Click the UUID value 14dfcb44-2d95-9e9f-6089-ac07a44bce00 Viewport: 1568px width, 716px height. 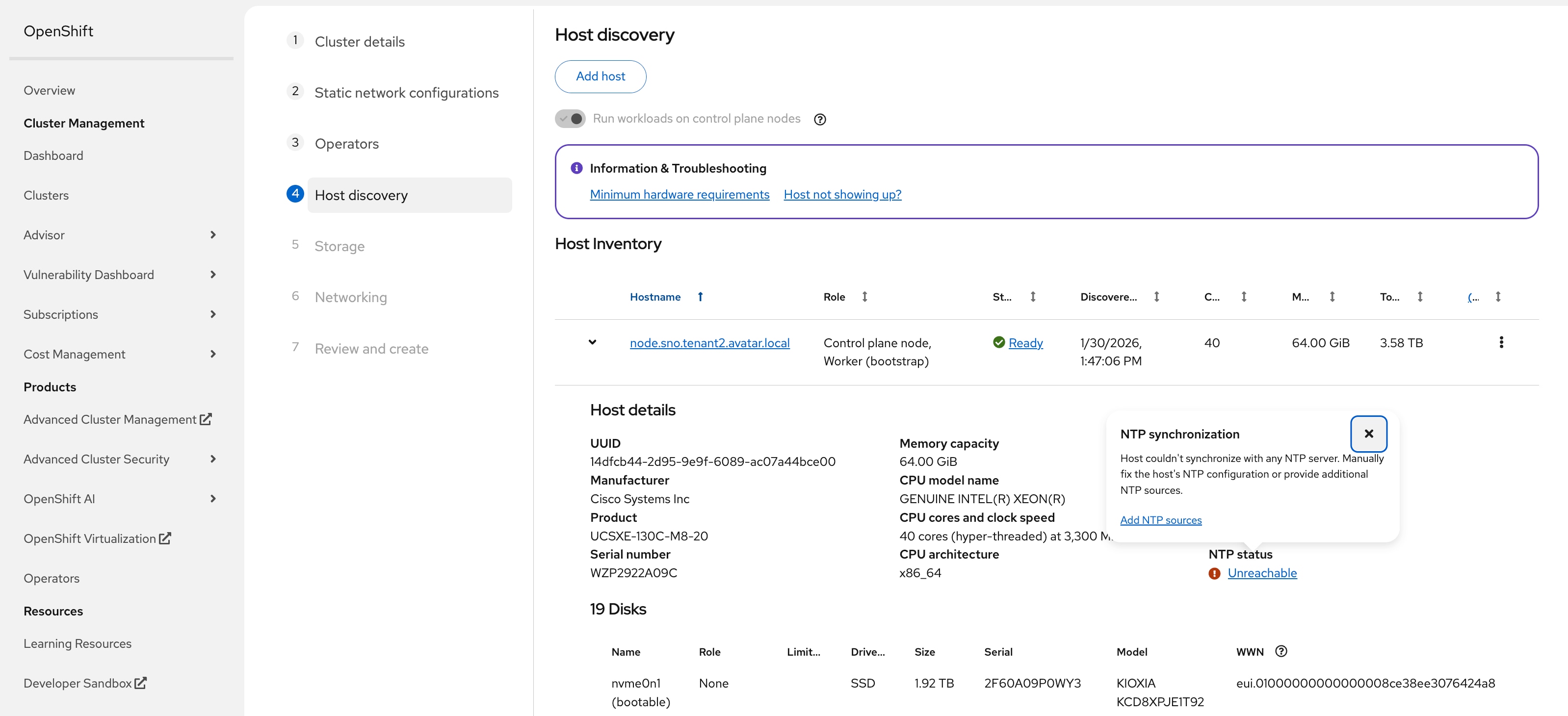713,461
